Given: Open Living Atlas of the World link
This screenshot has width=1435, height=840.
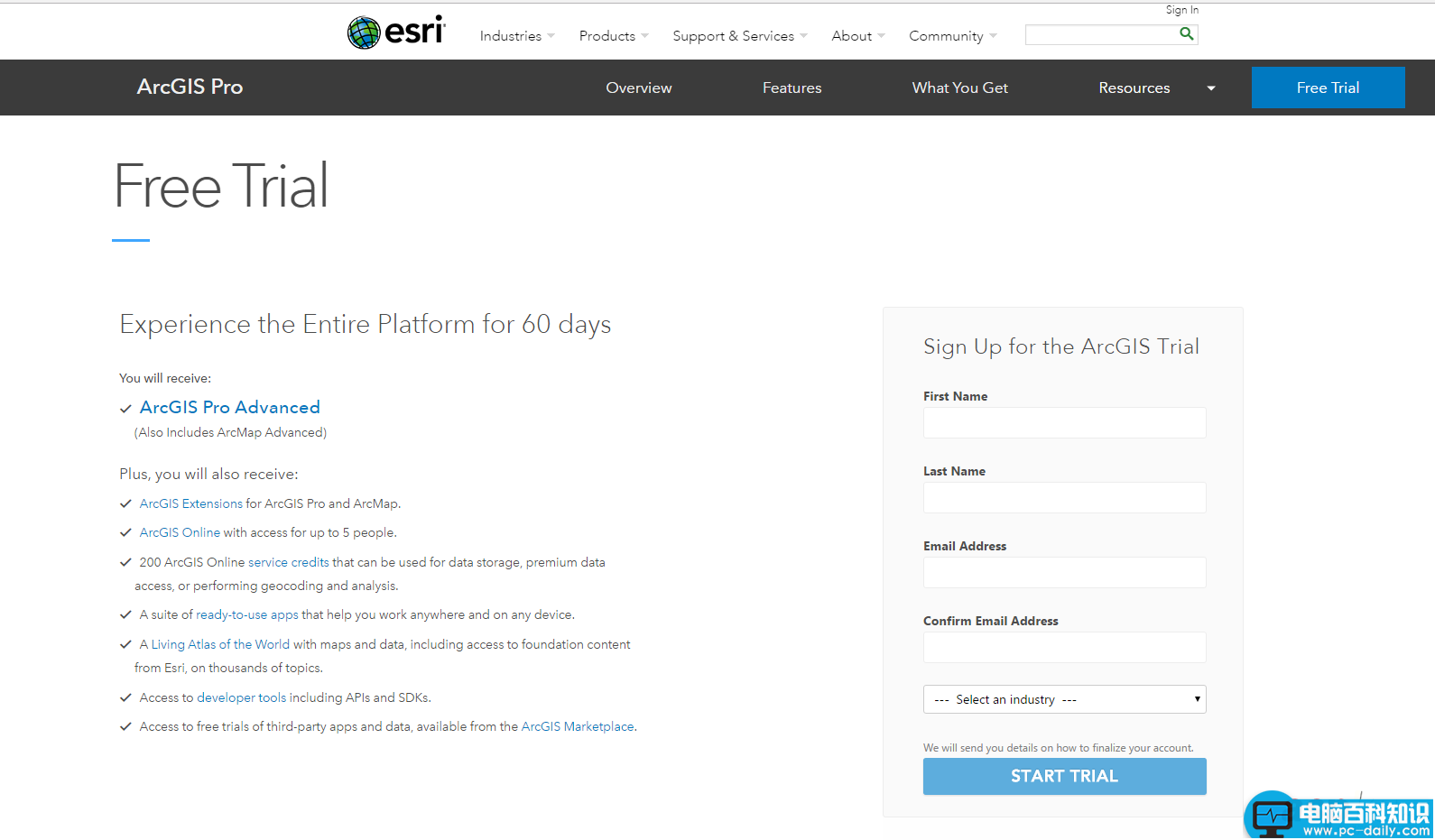Looking at the screenshot, I should [x=220, y=644].
